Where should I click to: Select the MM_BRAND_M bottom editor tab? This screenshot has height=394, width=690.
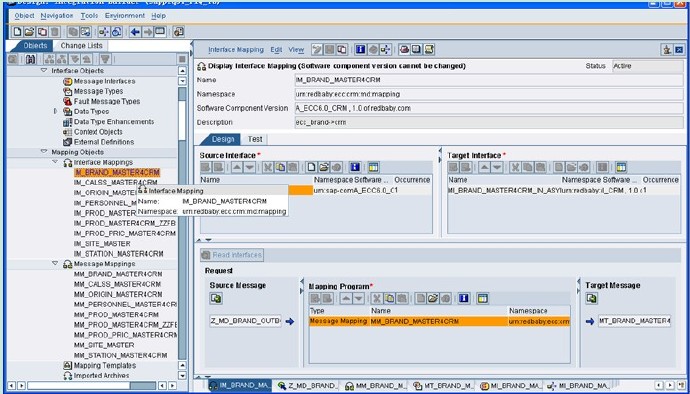point(375,386)
